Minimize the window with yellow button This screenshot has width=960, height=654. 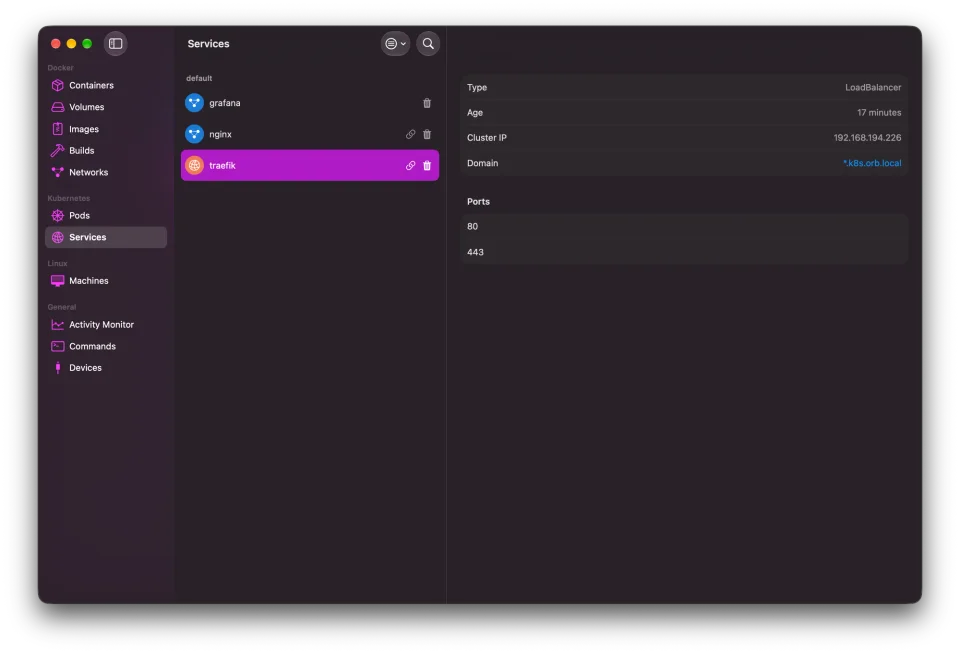[71, 43]
